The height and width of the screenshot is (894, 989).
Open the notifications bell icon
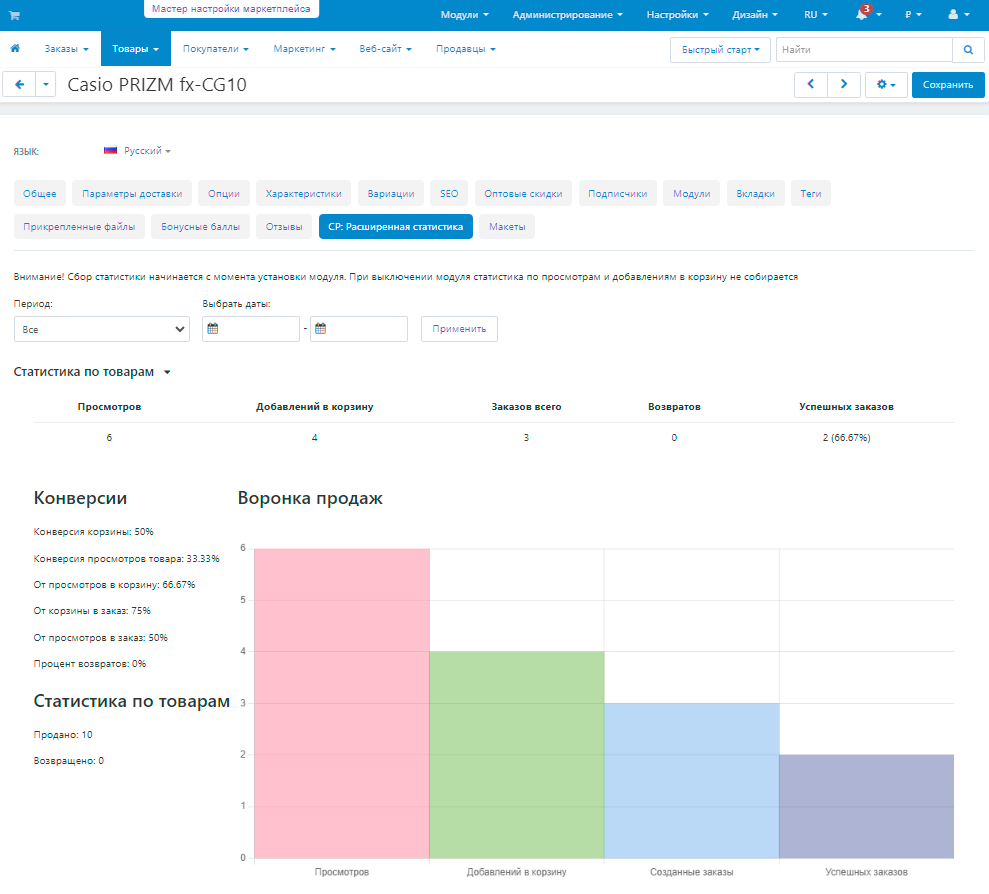(x=863, y=15)
